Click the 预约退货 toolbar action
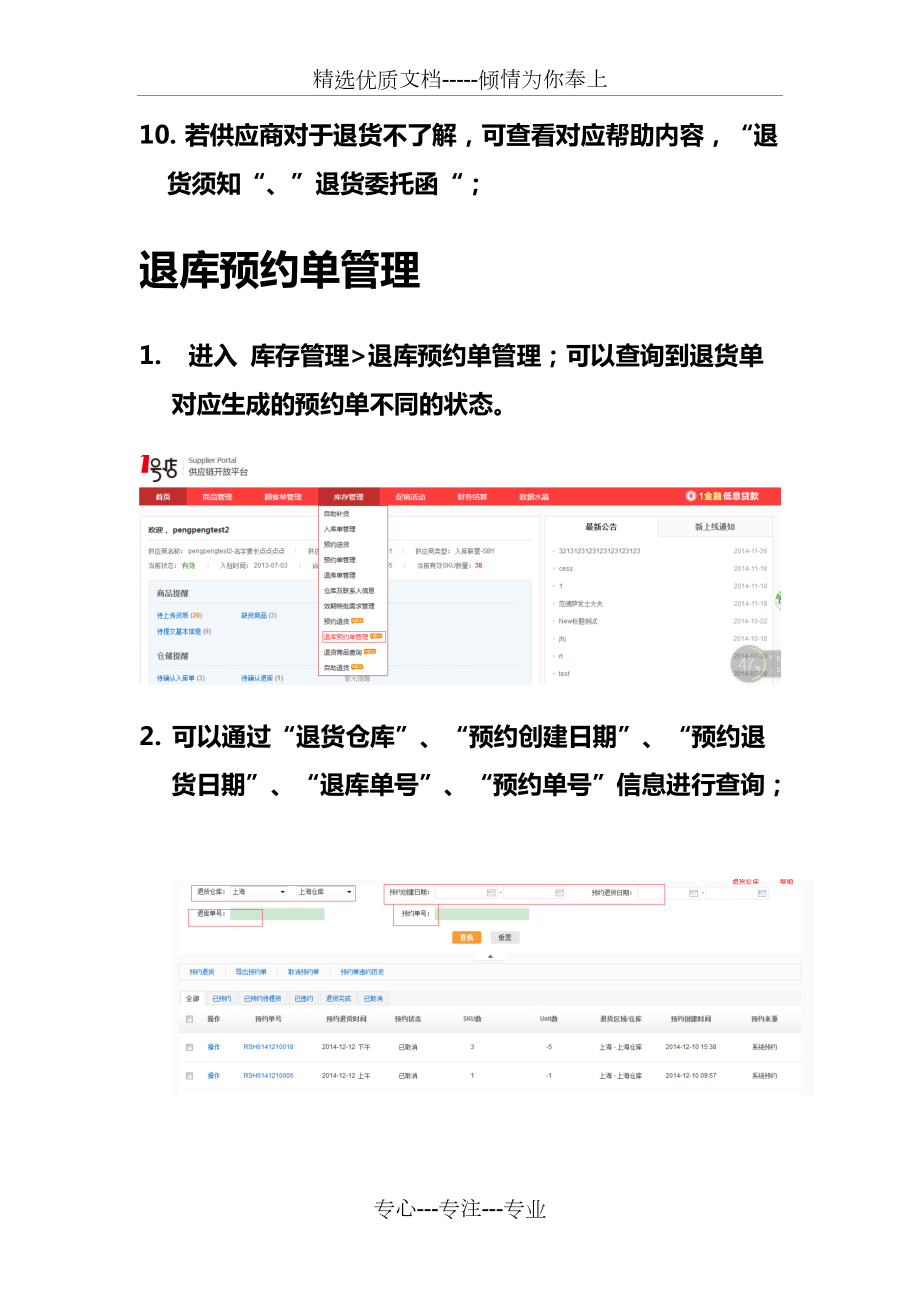This screenshot has width=920, height=1302. coord(202,972)
